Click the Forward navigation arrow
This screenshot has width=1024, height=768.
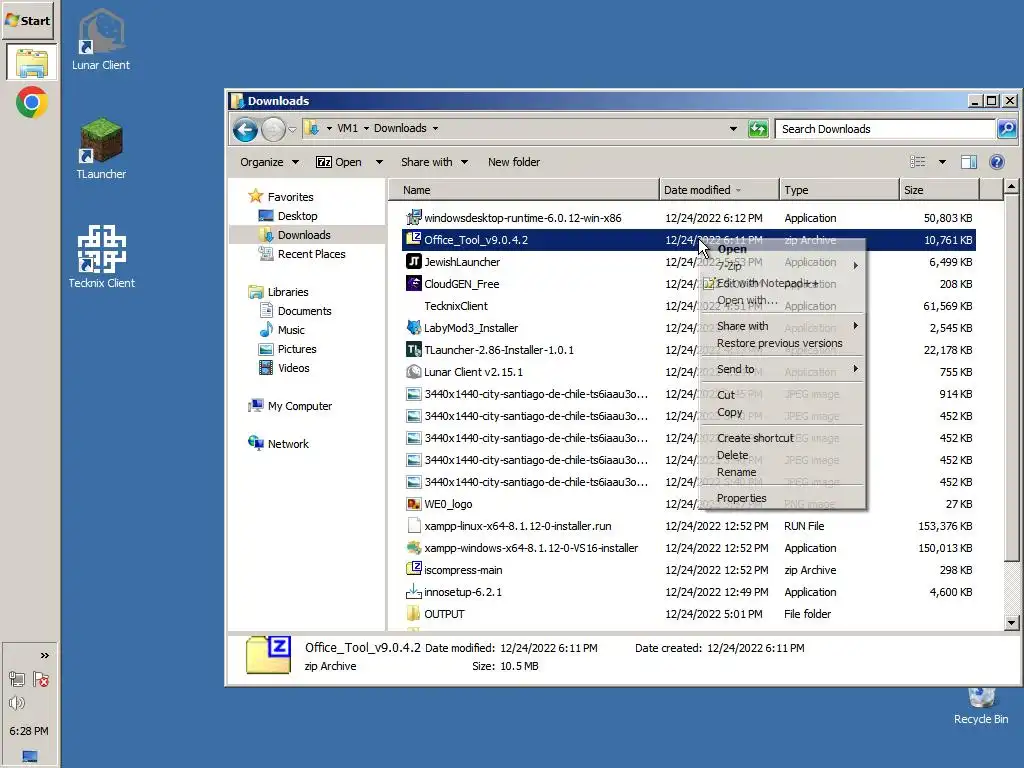point(273,129)
